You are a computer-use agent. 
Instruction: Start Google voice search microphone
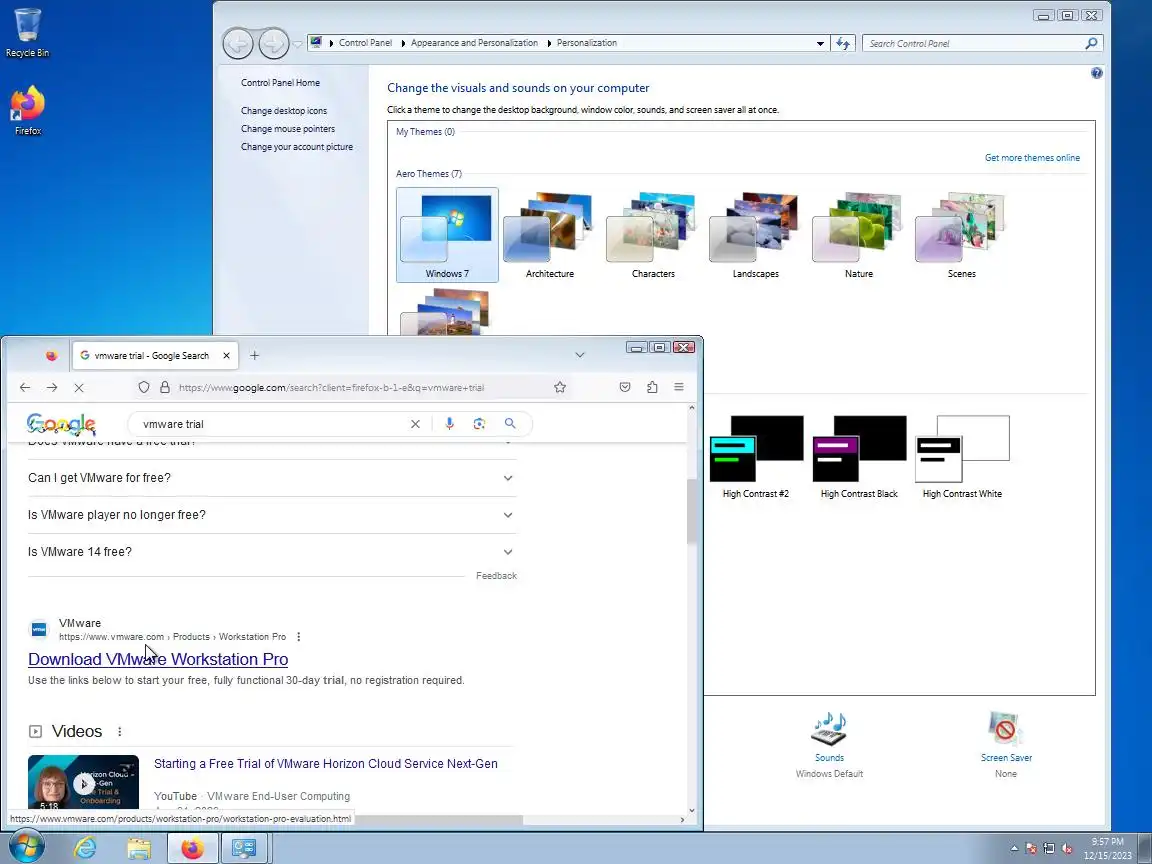tap(449, 424)
